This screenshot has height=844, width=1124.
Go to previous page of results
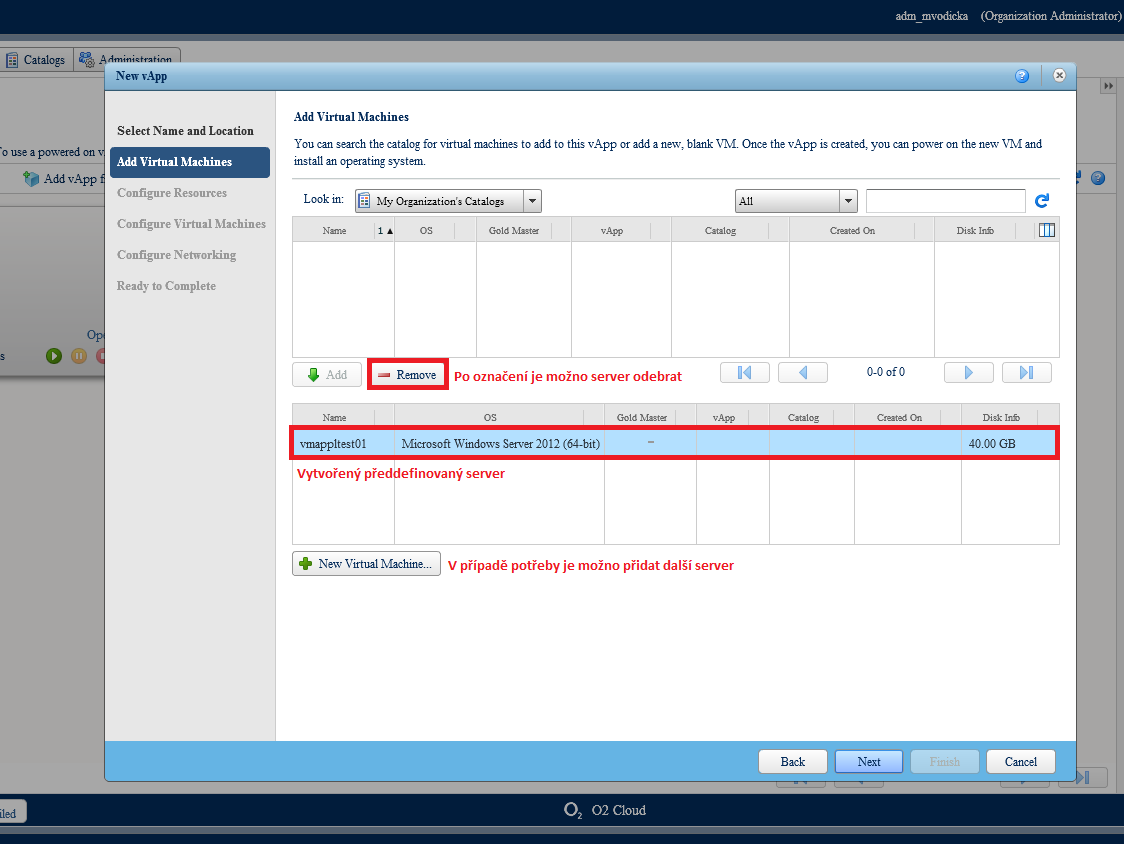(803, 372)
